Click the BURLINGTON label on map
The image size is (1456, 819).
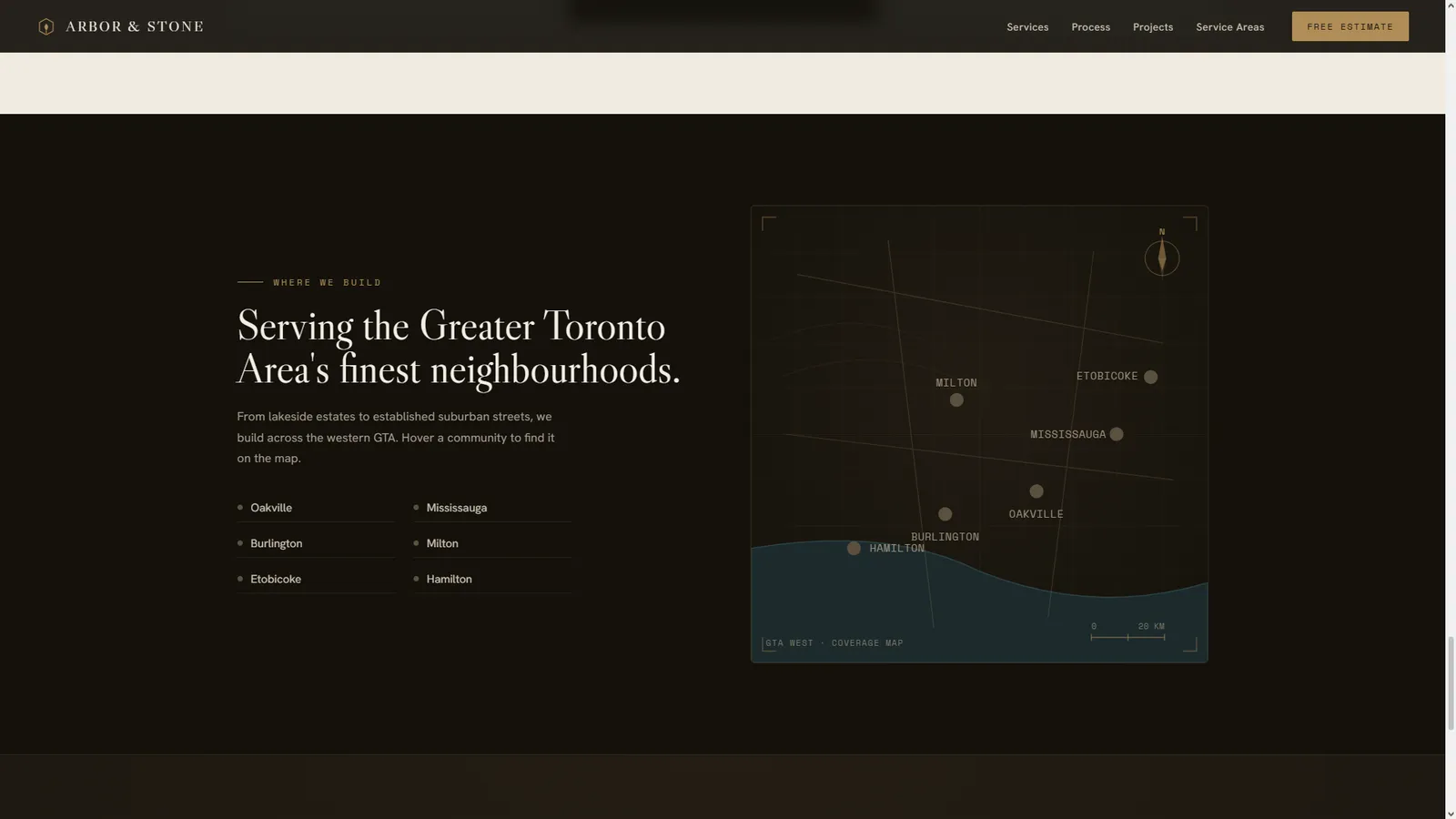945,537
